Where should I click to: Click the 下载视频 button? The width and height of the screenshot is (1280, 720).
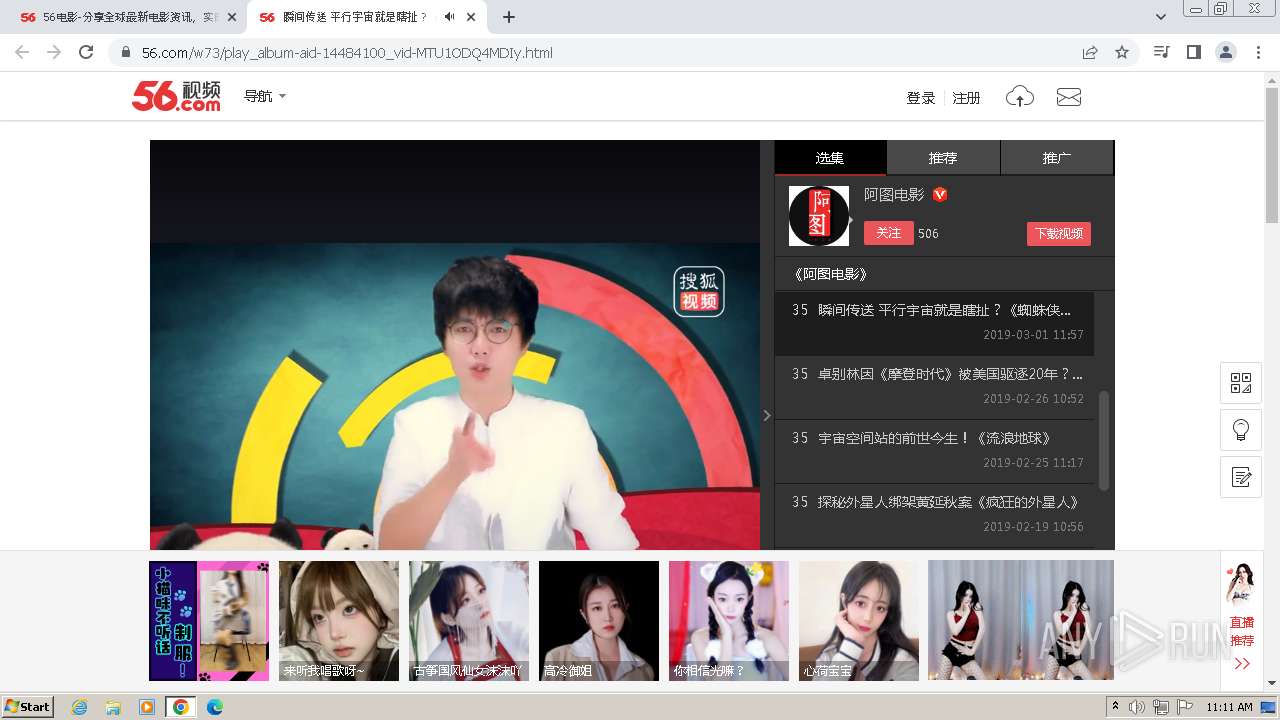[x=1059, y=234]
